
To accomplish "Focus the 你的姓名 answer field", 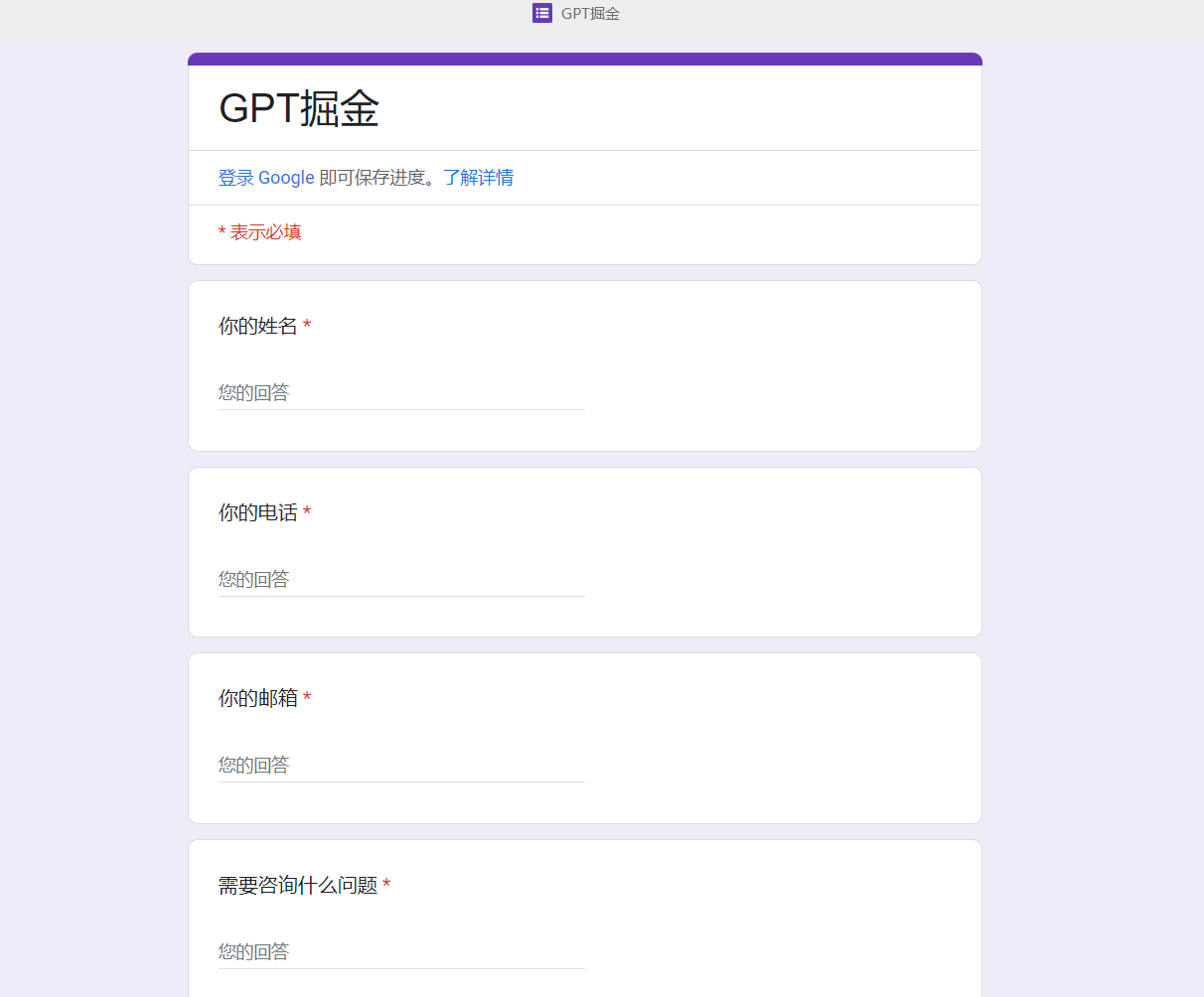I will (x=401, y=392).
